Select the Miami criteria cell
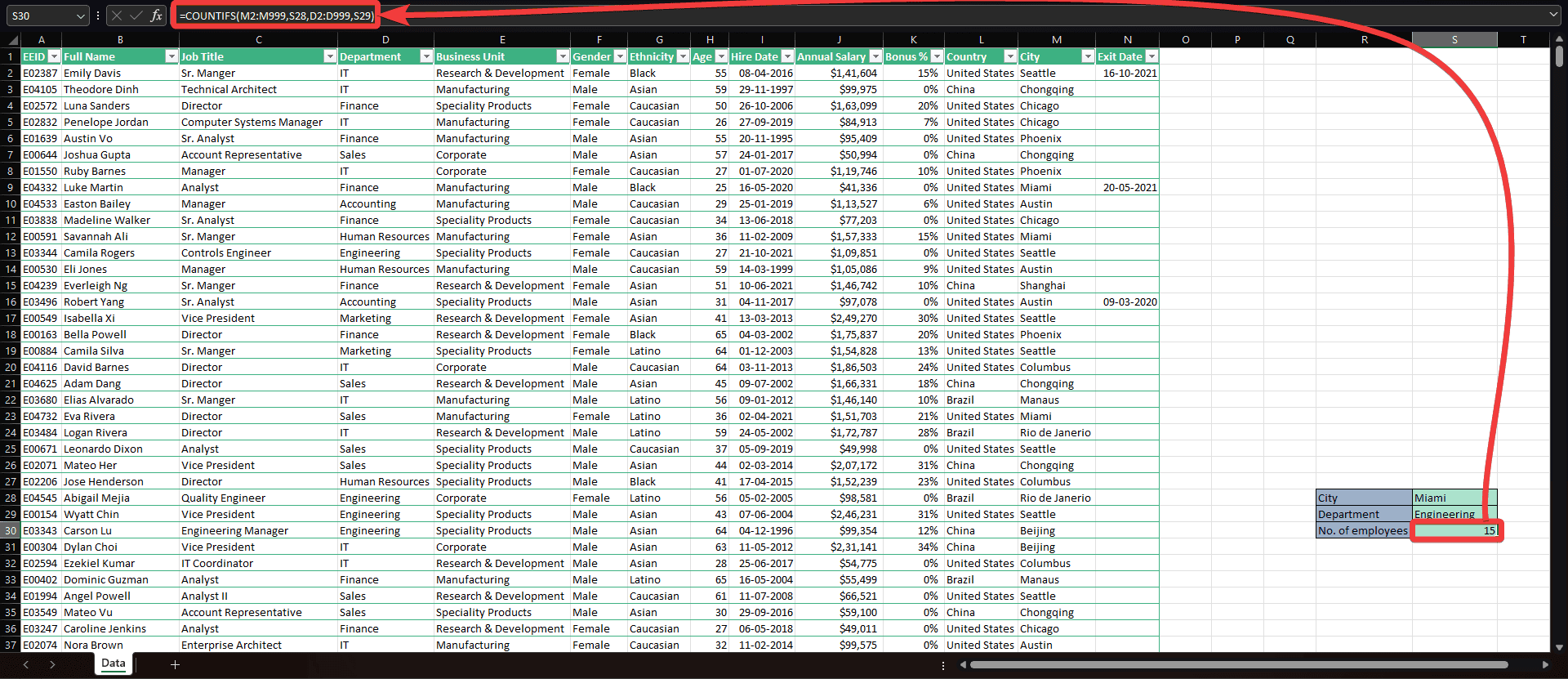1568x679 pixels. click(1454, 498)
